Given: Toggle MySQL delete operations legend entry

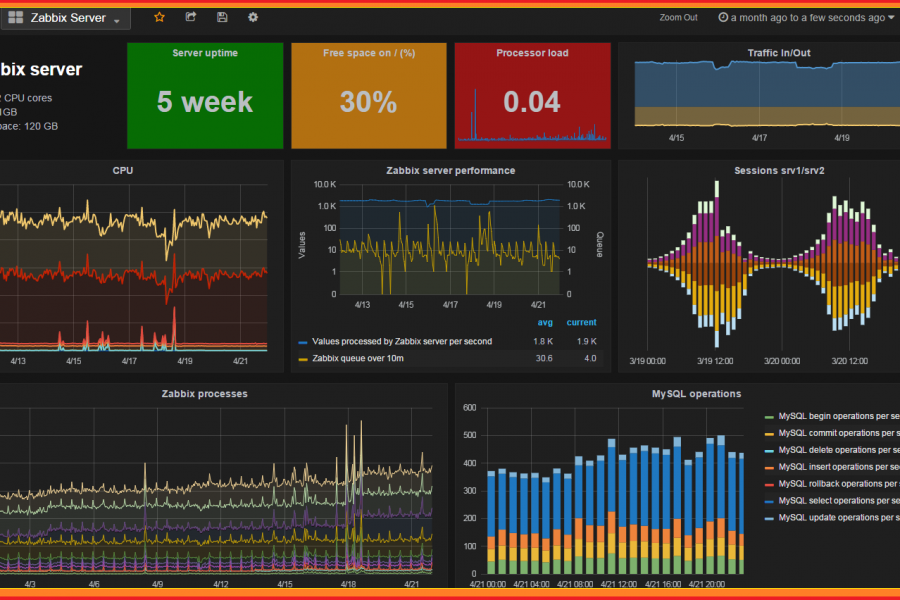Looking at the screenshot, I should tap(839, 450).
